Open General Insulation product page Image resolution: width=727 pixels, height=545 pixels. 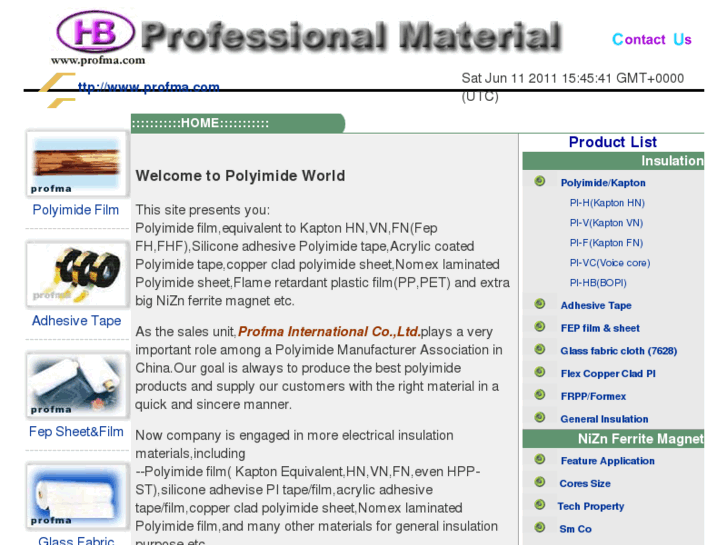coord(604,419)
